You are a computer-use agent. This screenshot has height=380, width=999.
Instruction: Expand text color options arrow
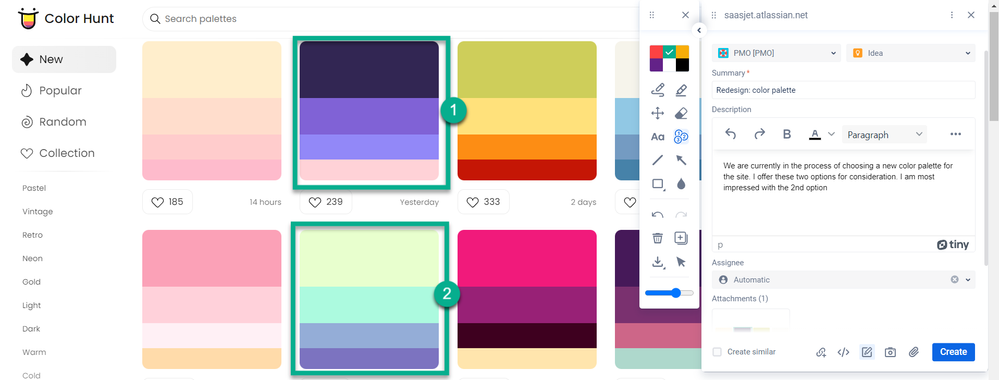point(831,134)
